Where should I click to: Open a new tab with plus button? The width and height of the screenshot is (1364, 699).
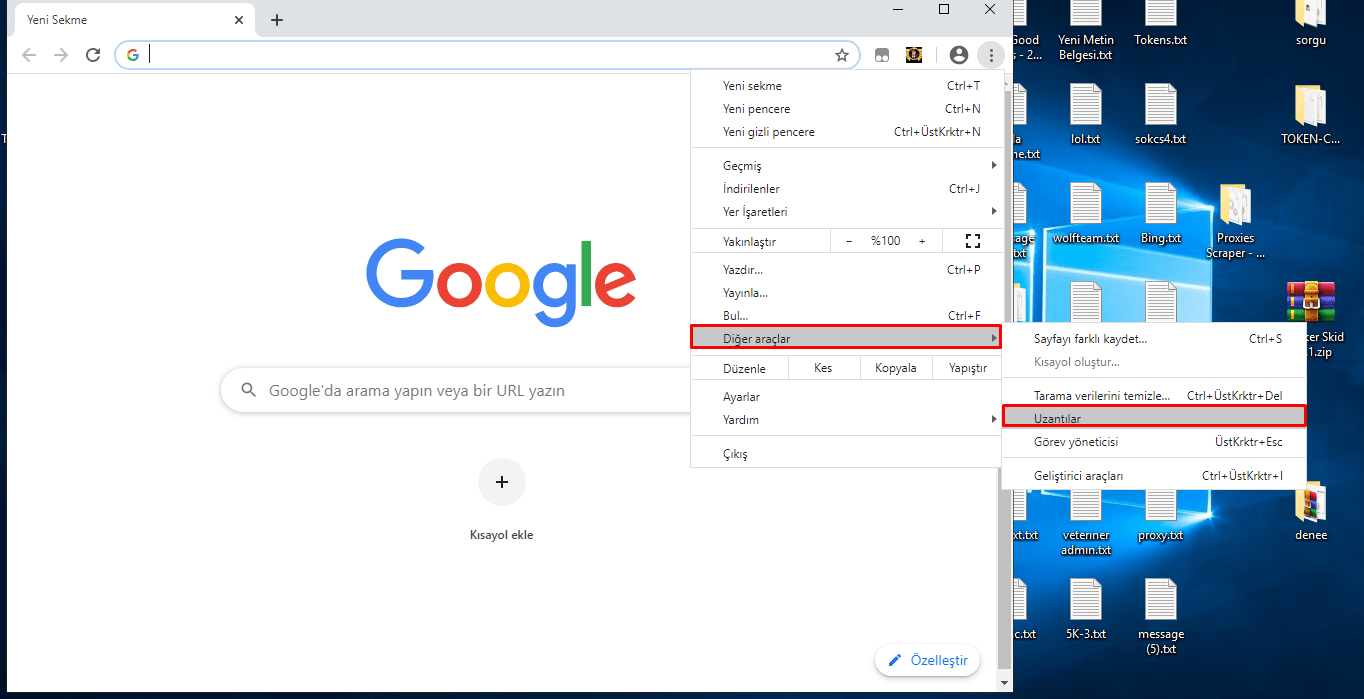277,20
